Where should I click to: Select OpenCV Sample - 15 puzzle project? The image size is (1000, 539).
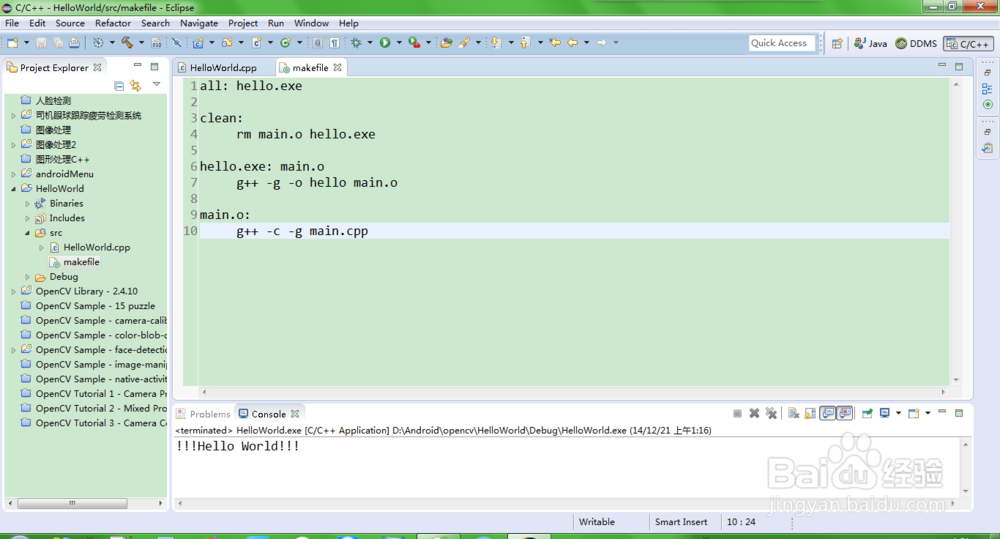point(95,306)
